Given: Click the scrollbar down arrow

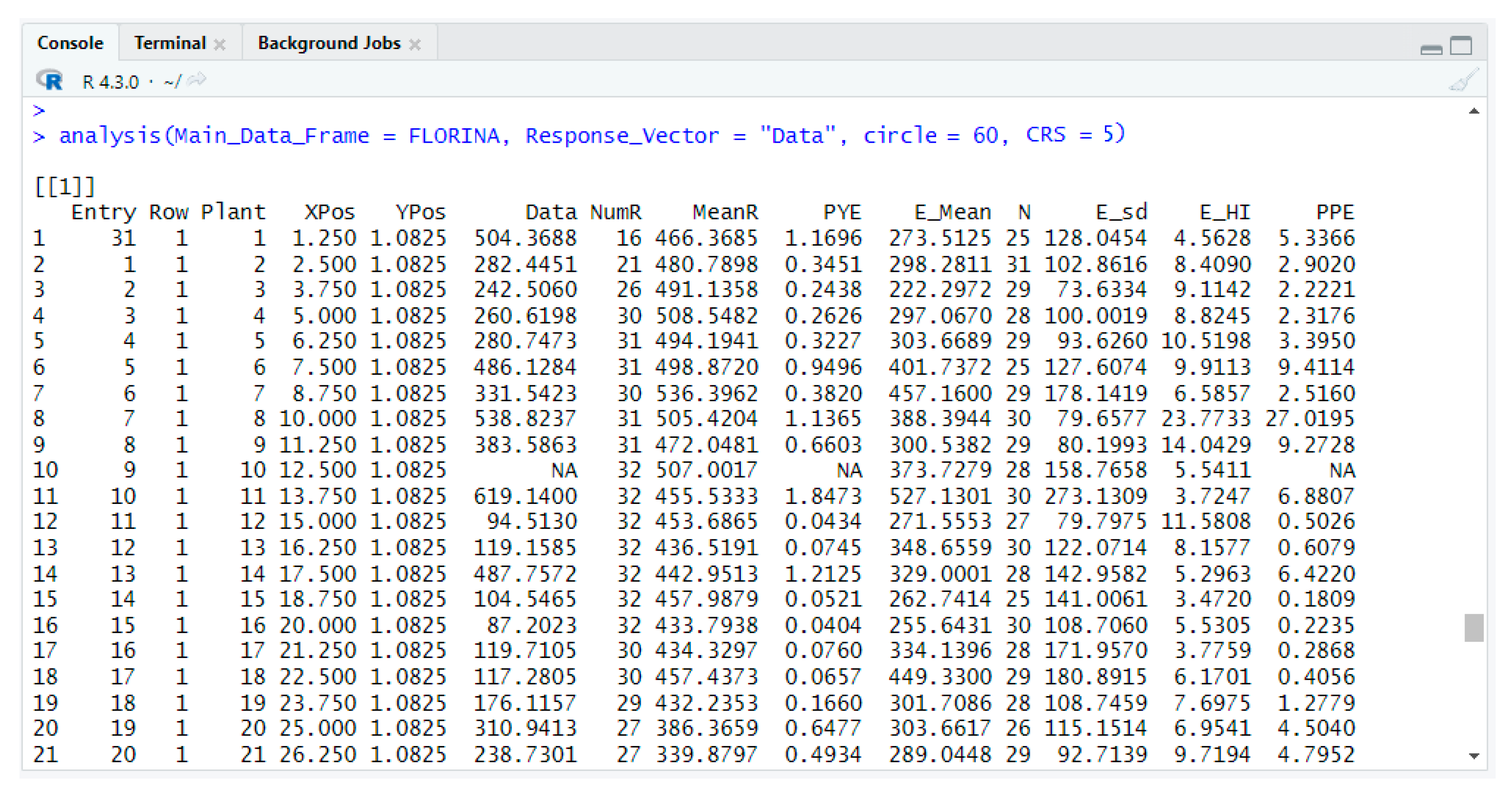Looking at the screenshot, I should pyautogui.click(x=1474, y=756).
